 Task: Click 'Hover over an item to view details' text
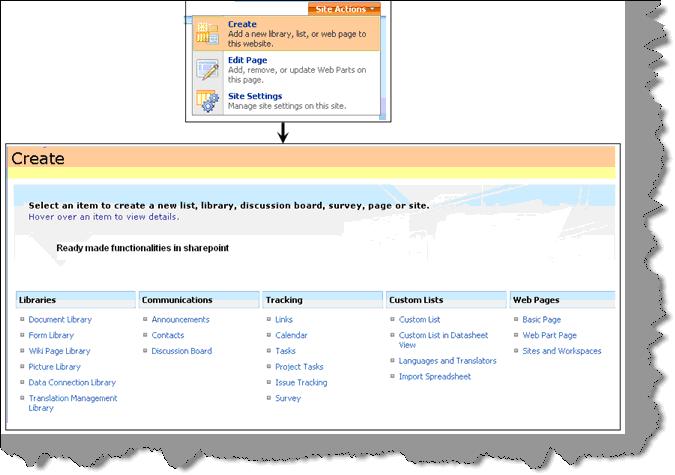tap(103, 217)
